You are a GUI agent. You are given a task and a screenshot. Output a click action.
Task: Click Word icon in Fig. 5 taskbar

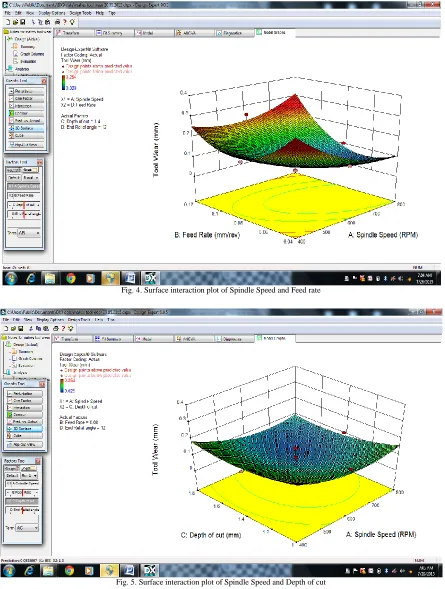(x=129, y=571)
